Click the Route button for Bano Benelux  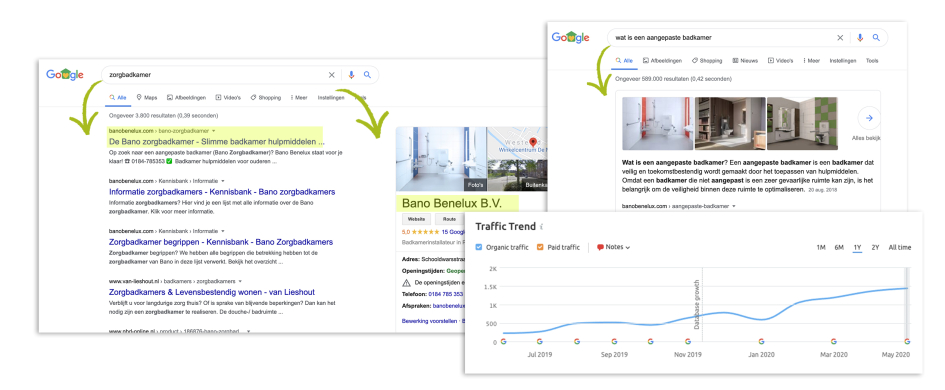click(x=450, y=219)
